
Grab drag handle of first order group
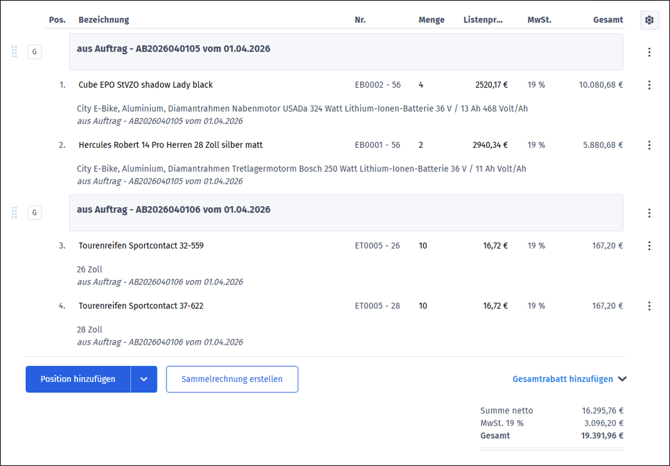click(14, 52)
